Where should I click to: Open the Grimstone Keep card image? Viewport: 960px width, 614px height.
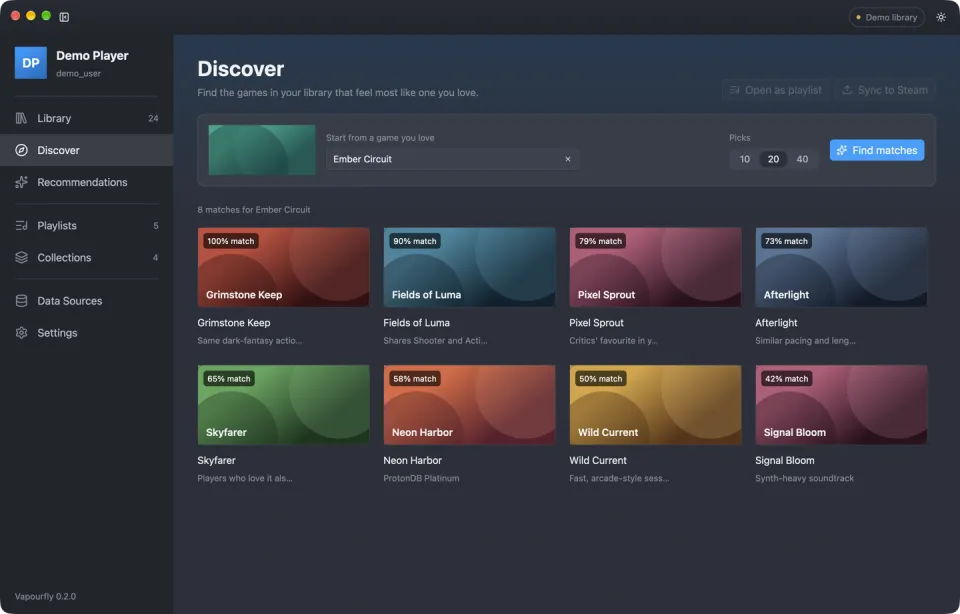(283, 267)
